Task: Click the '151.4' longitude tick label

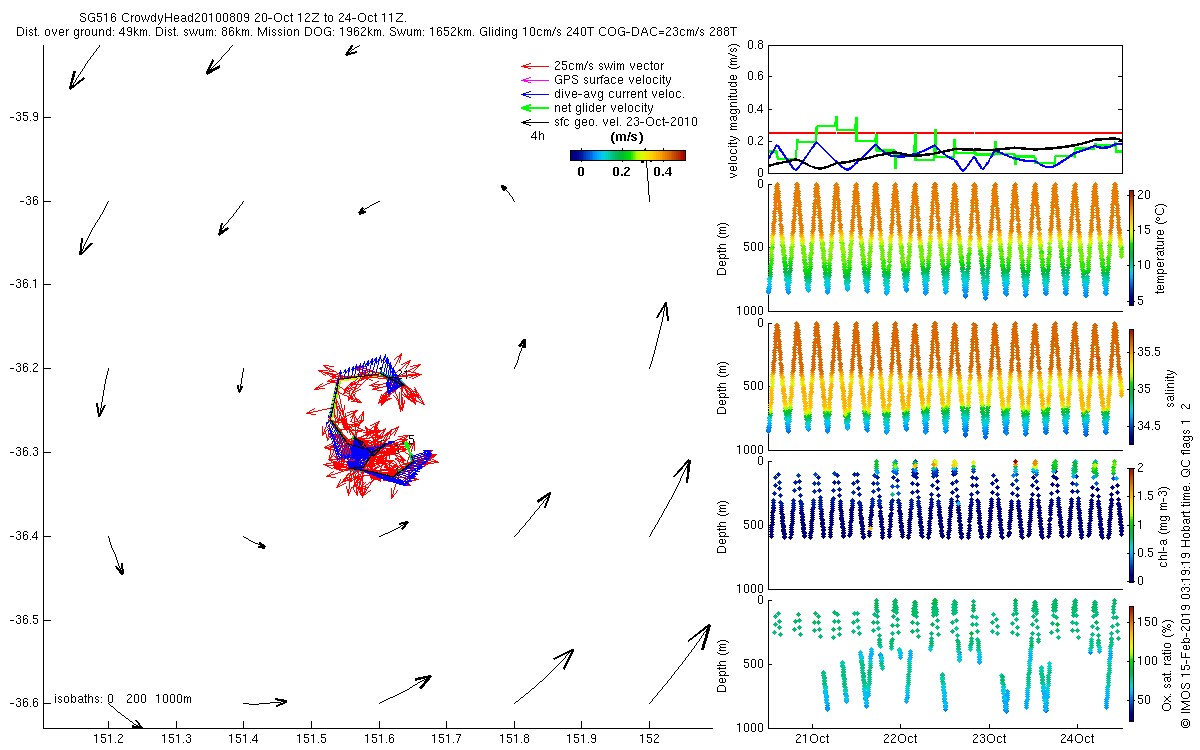Action: coord(244,740)
